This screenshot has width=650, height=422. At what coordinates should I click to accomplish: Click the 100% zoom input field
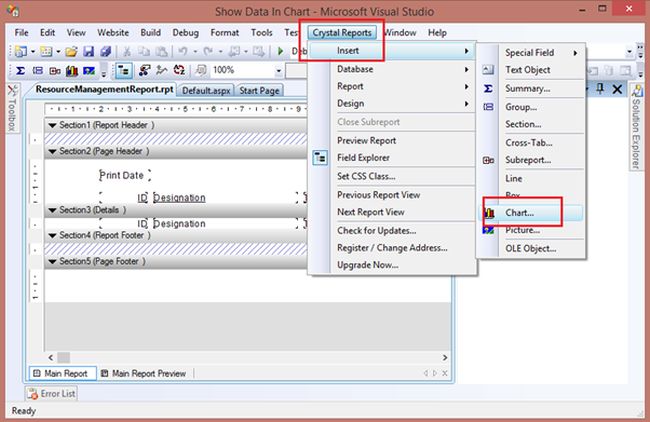point(242,71)
